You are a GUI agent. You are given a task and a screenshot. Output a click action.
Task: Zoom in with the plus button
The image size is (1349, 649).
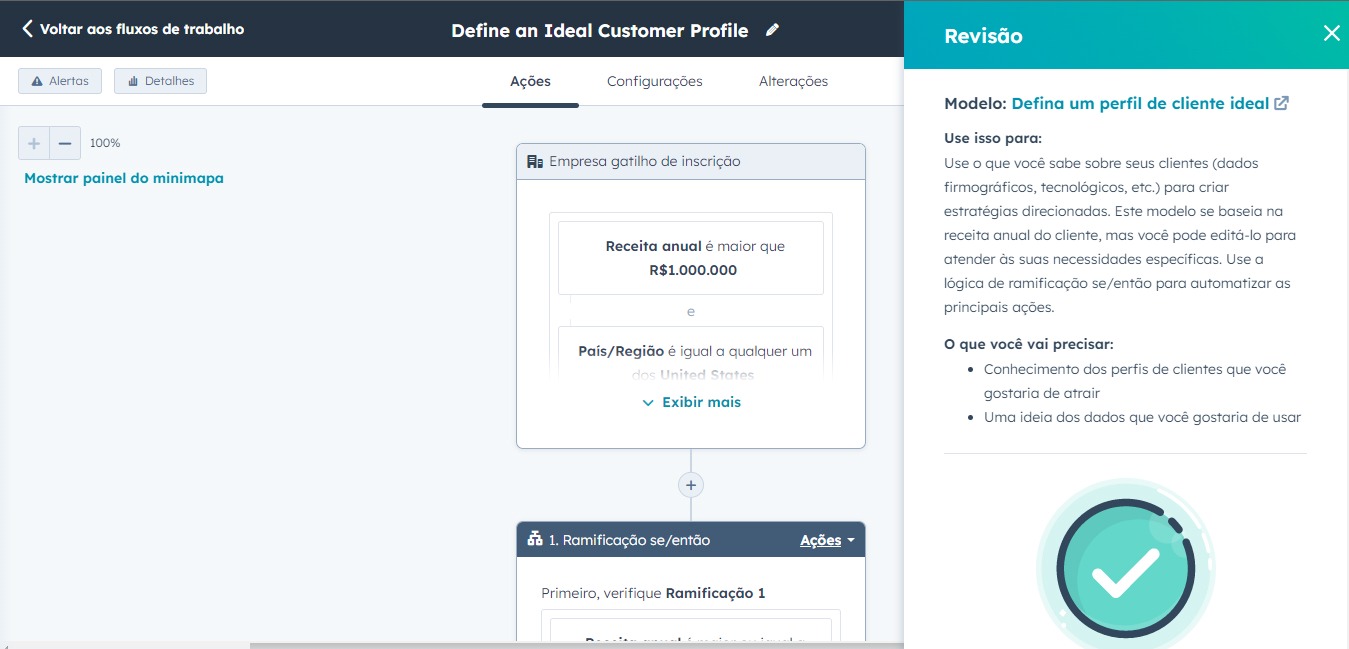point(34,143)
